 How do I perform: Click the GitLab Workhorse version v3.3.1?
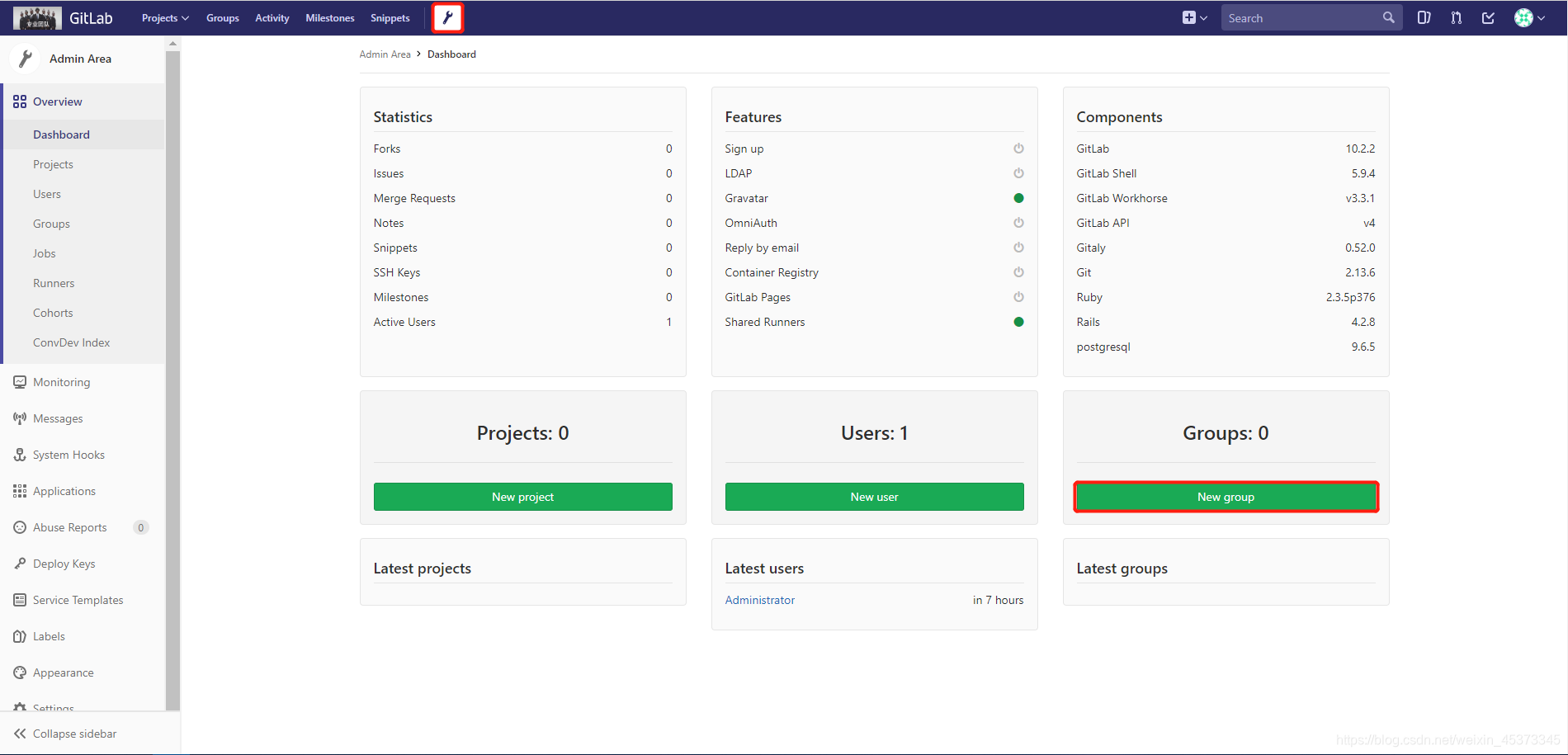pos(1360,198)
